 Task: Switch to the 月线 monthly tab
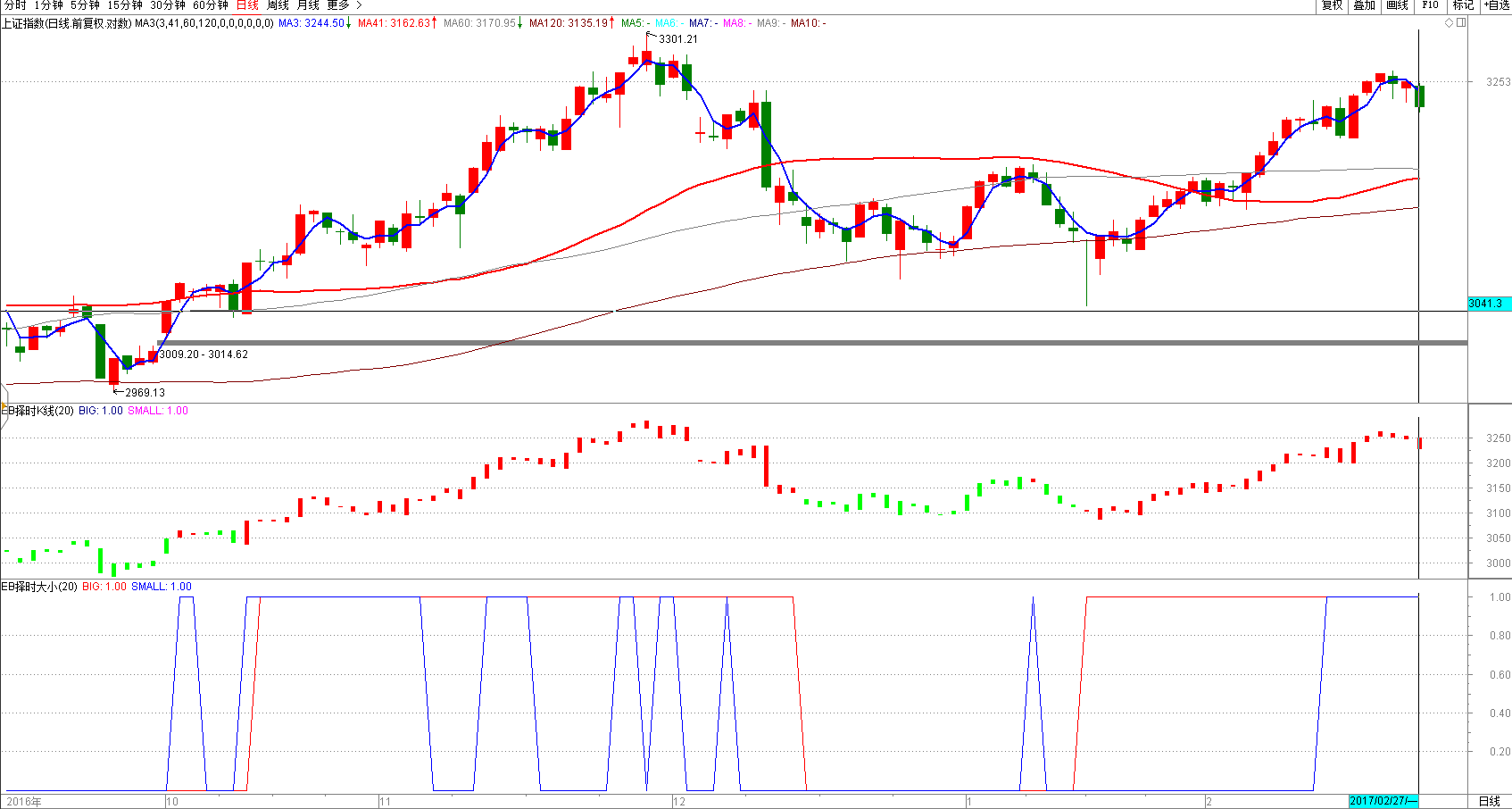pyautogui.click(x=308, y=5)
